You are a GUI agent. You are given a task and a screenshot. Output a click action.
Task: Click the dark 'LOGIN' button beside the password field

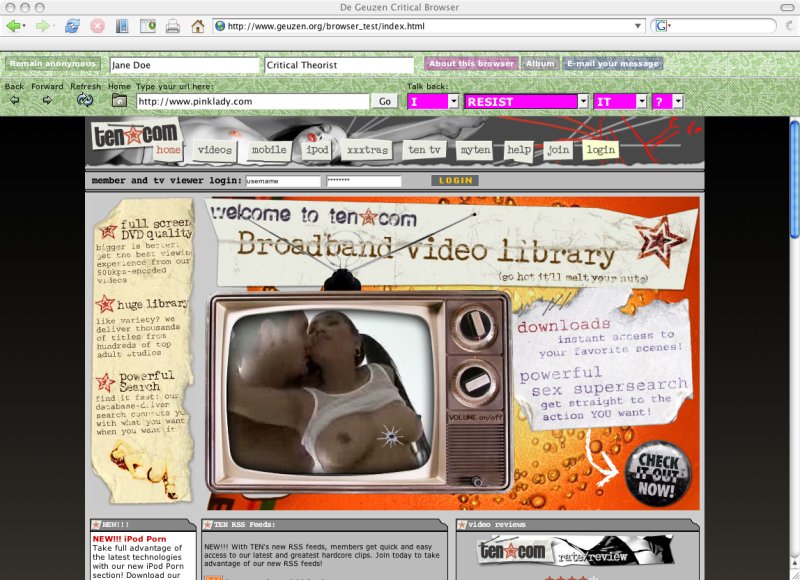tap(455, 181)
